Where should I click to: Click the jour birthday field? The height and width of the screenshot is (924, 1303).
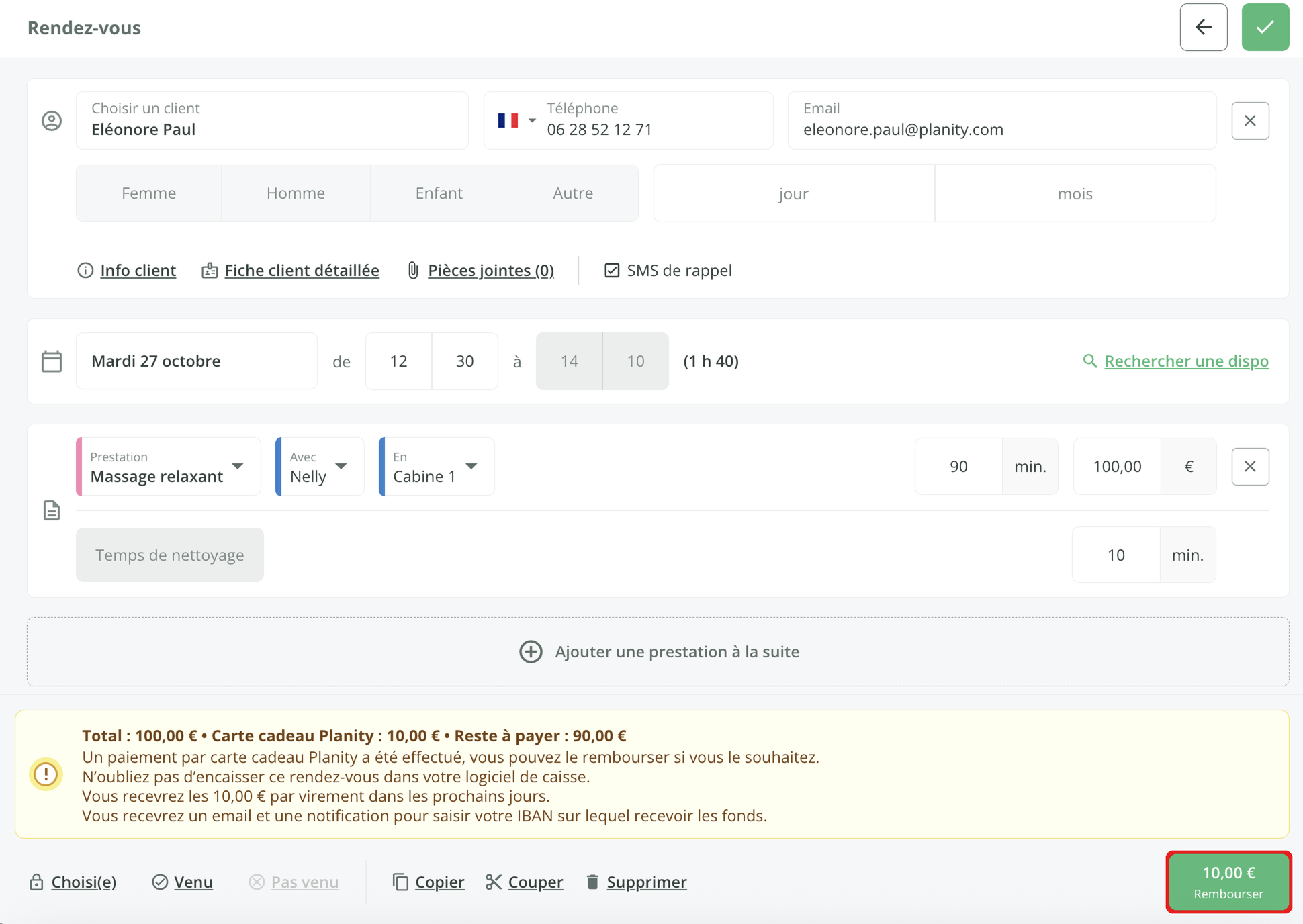pyautogui.click(x=794, y=193)
